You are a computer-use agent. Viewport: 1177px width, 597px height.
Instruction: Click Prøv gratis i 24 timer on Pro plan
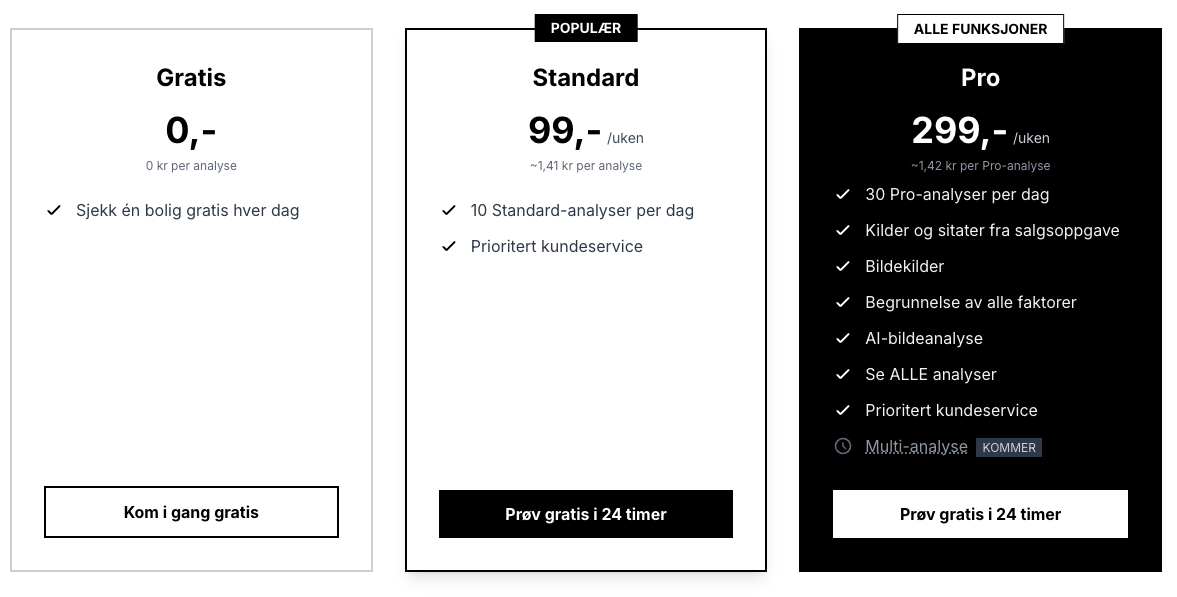(x=980, y=514)
